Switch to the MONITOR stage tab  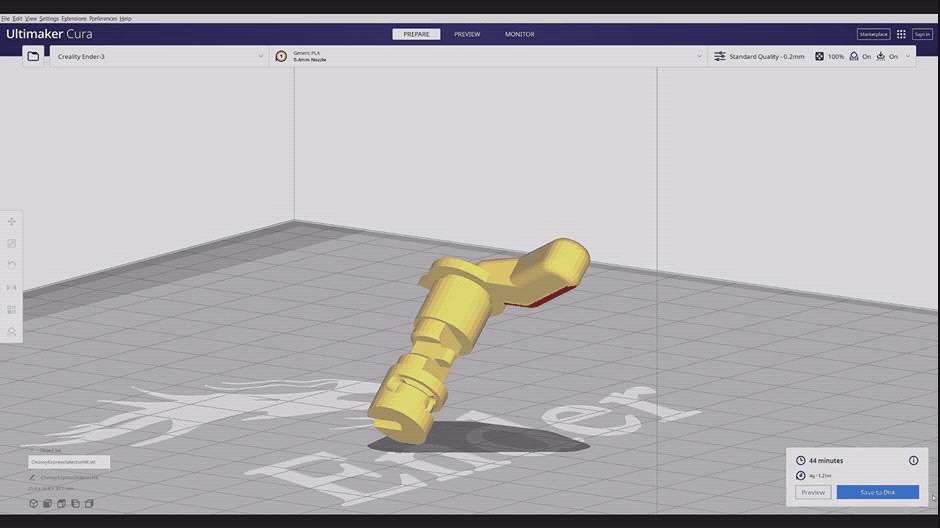tap(519, 34)
